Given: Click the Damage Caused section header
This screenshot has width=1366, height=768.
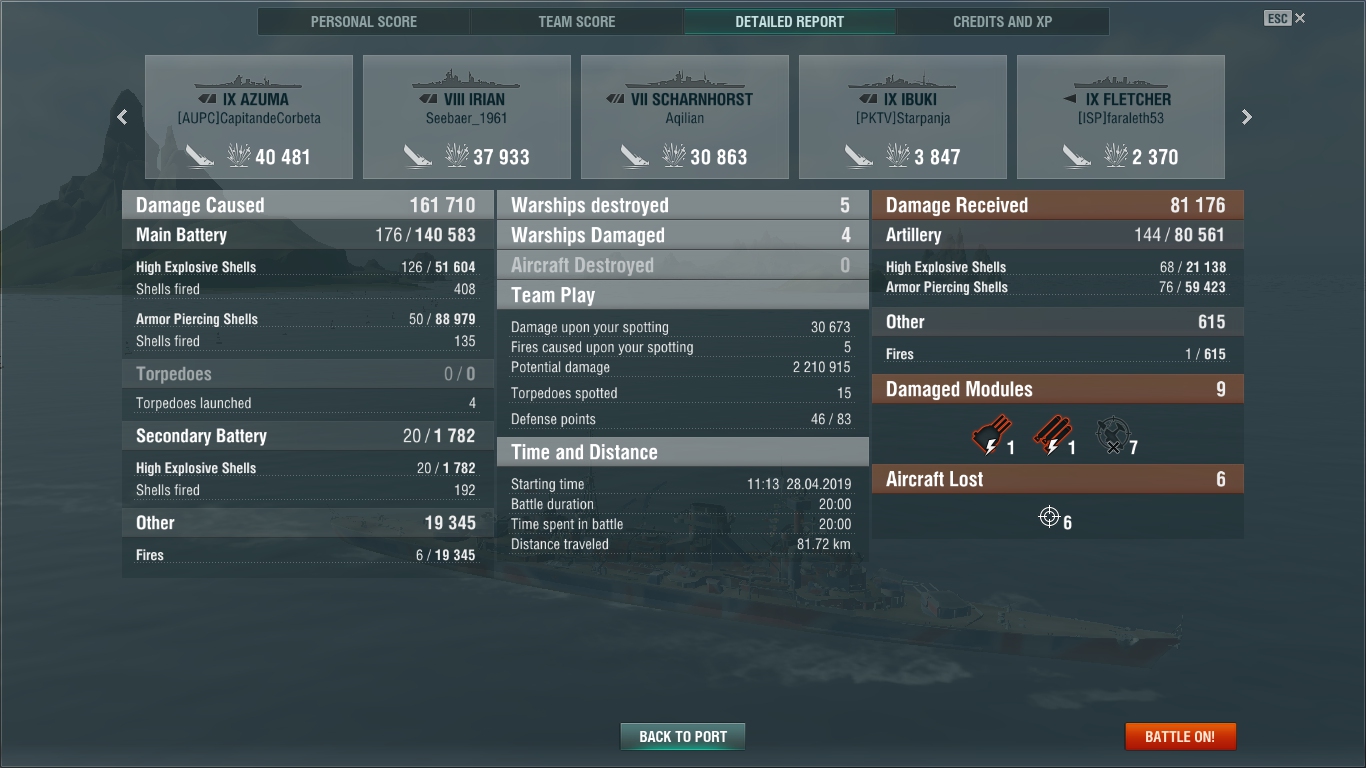Looking at the screenshot, I should [x=308, y=205].
